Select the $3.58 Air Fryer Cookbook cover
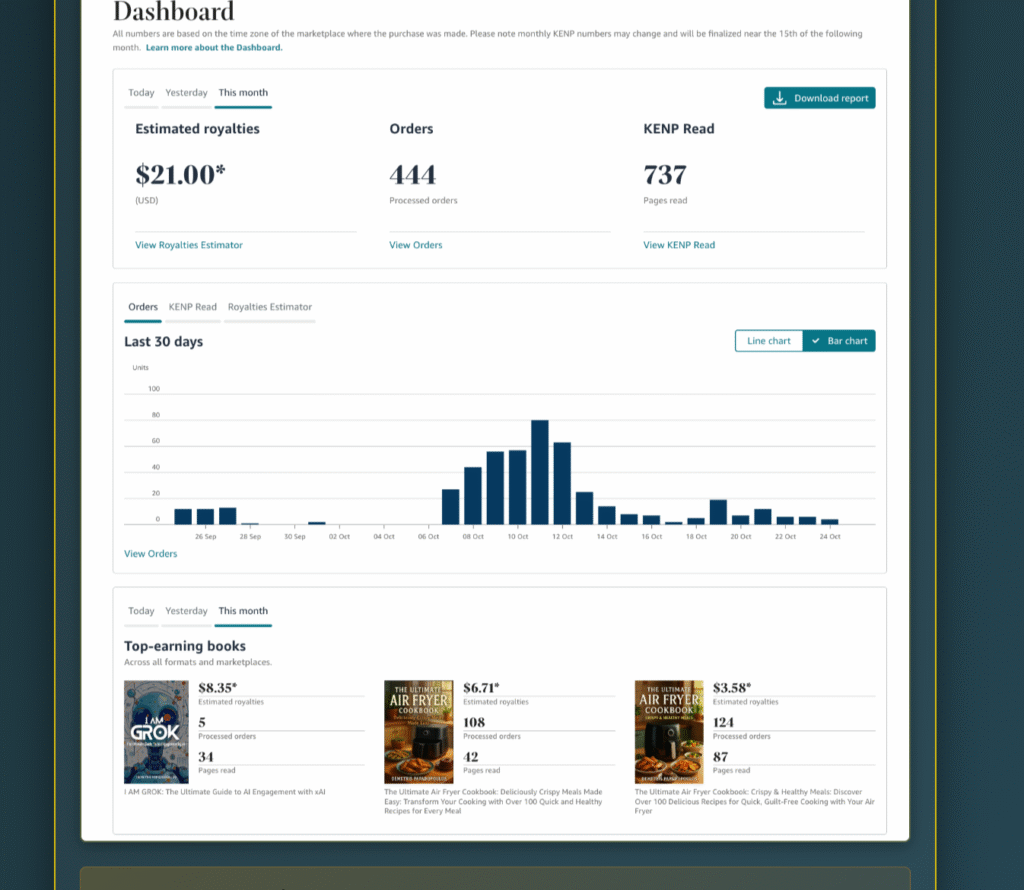Screen dimensions: 1024x890 coord(669,732)
